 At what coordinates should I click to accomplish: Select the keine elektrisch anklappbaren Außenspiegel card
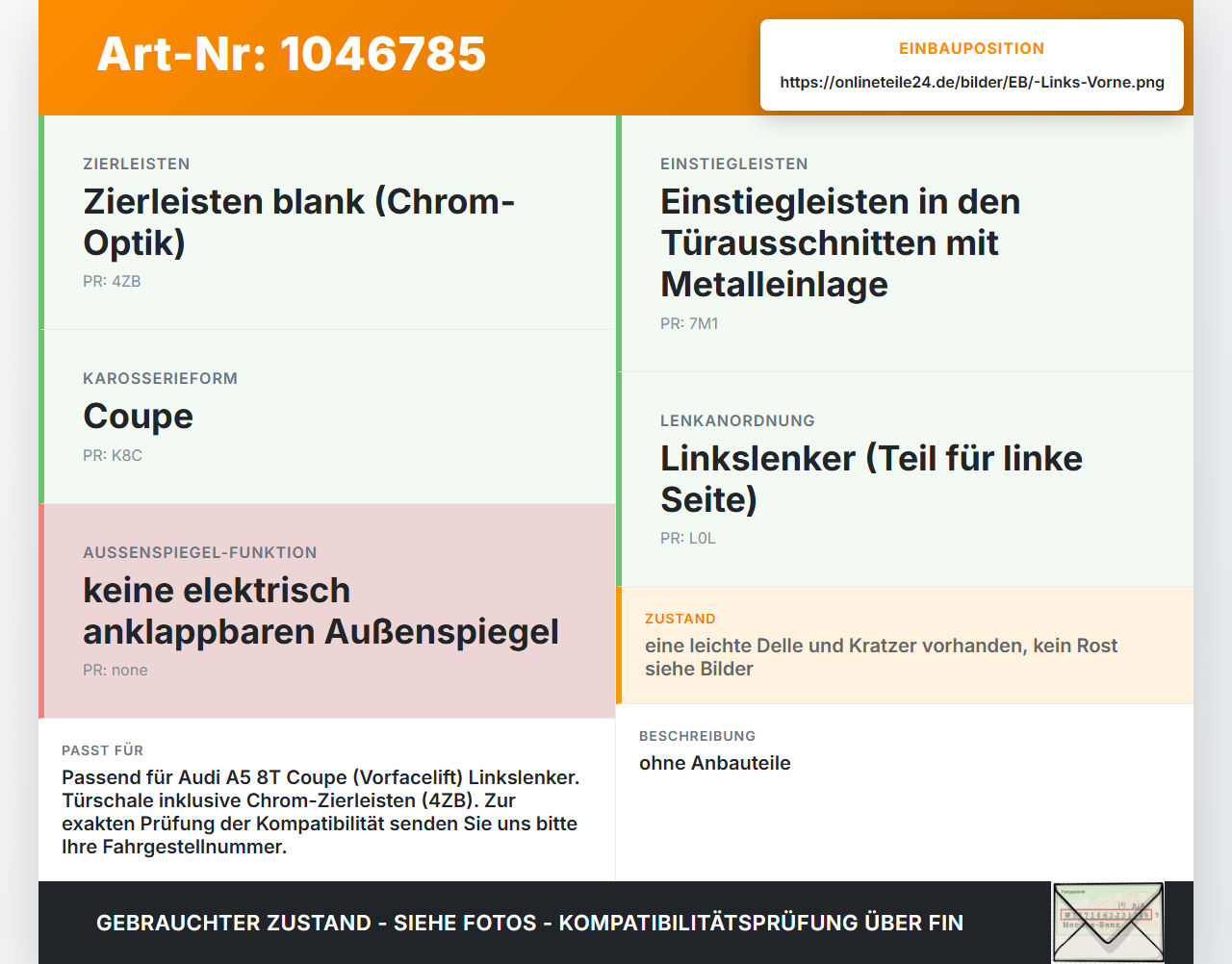[x=327, y=611]
